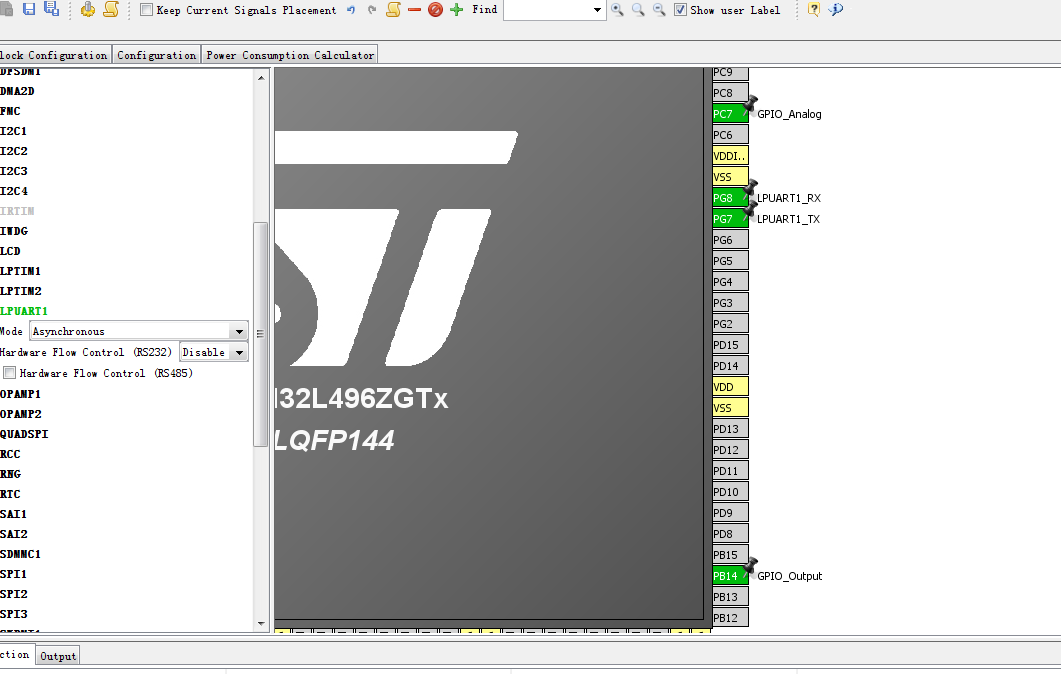The height and width of the screenshot is (674, 1061).
Task: Select the LPUART1 peripheral in the list
Action: tap(24, 311)
